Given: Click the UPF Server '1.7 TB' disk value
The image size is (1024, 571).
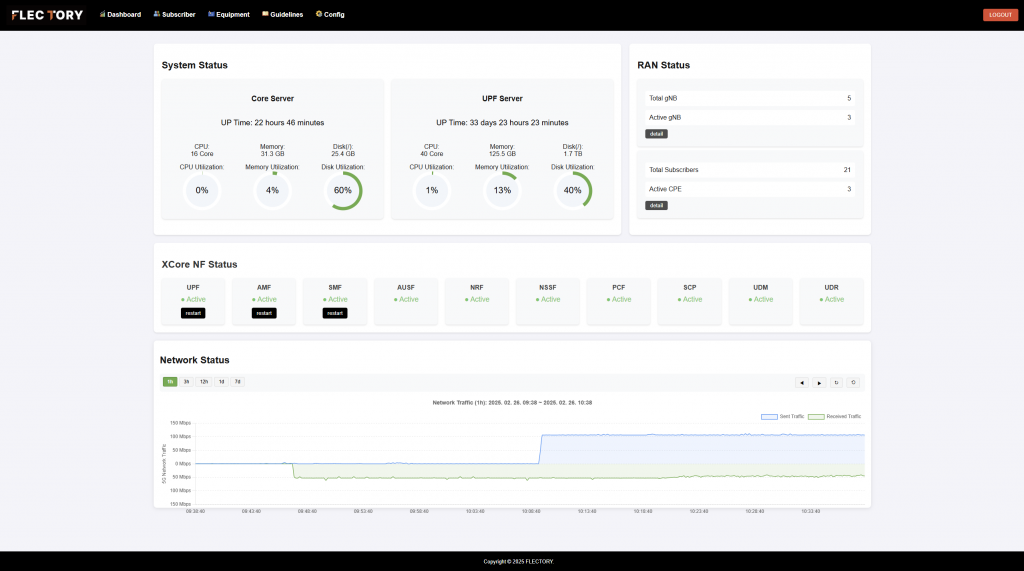Looking at the screenshot, I should tap(573, 154).
